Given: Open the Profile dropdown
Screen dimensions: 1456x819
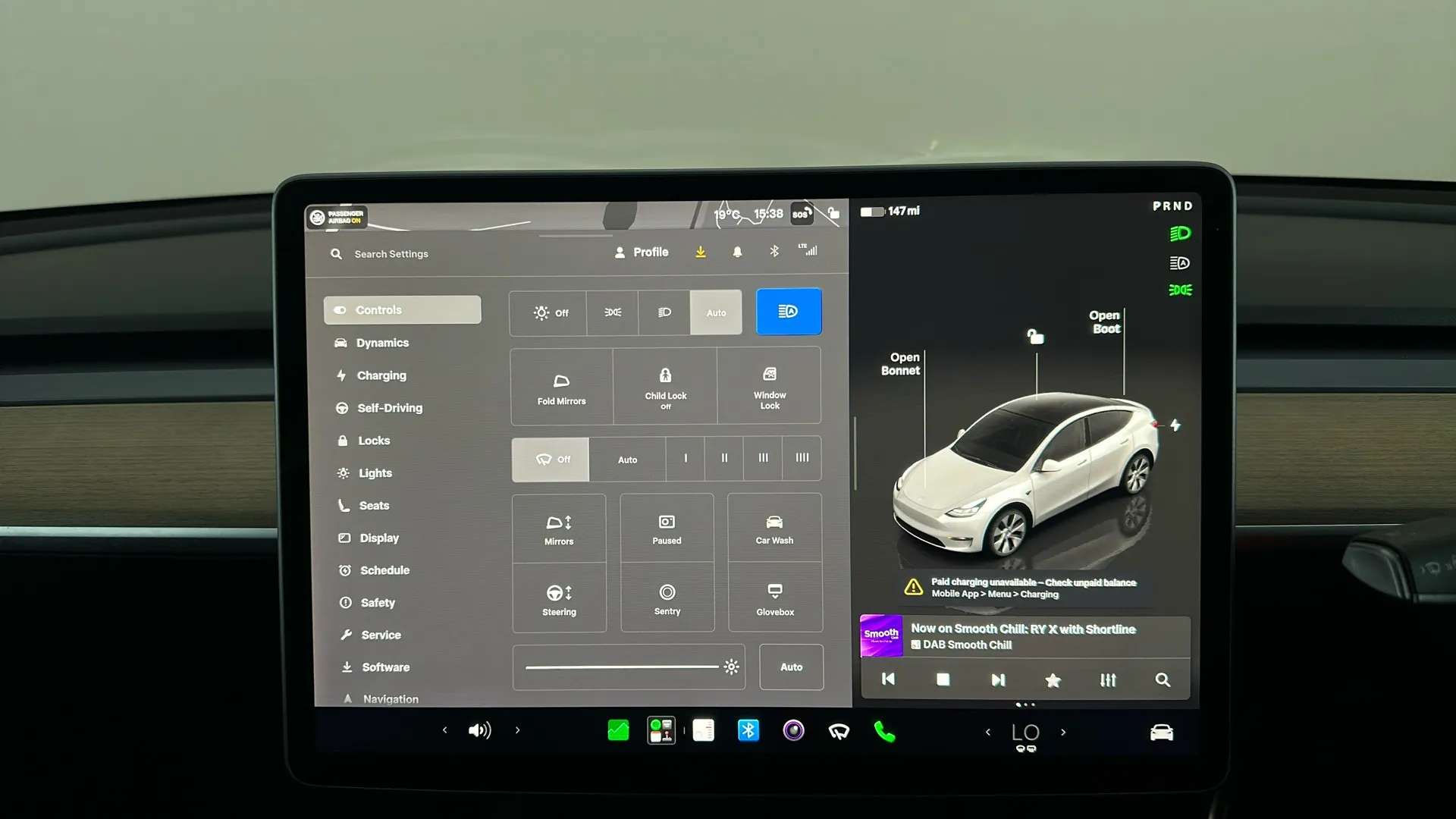Looking at the screenshot, I should coord(642,252).
